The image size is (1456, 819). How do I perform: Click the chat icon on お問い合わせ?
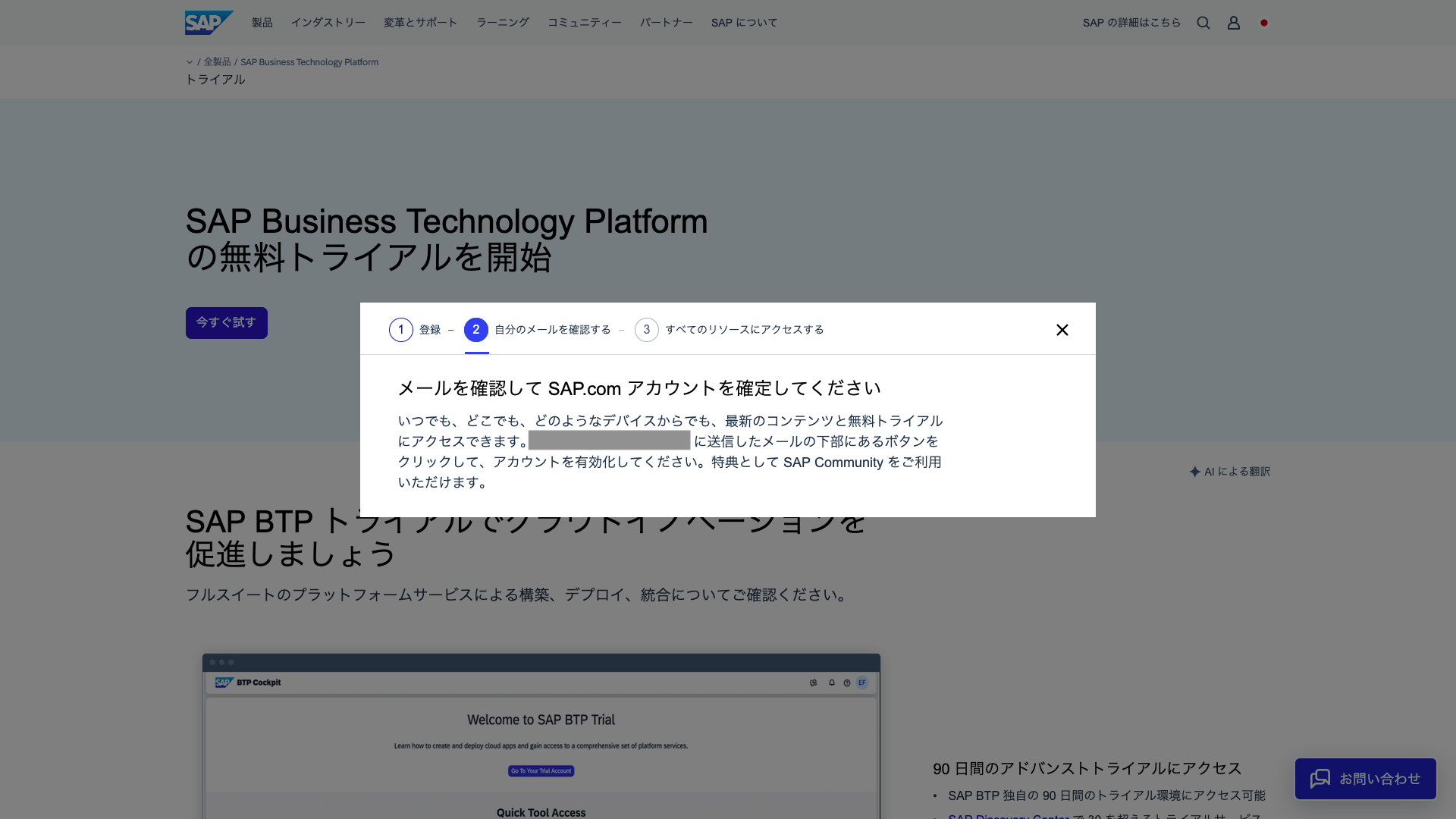(1320, 779)
